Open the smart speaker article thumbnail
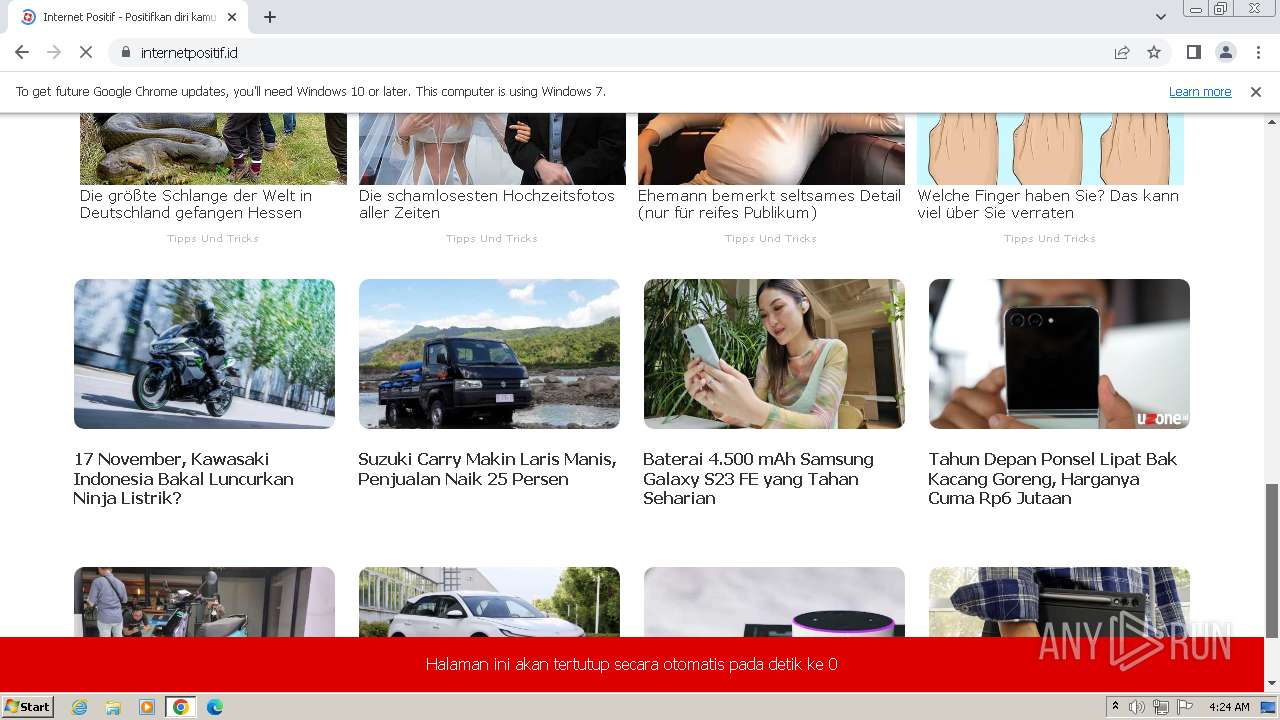The width and height of the screenshot is (1280, 720). (x=774, y=602)
